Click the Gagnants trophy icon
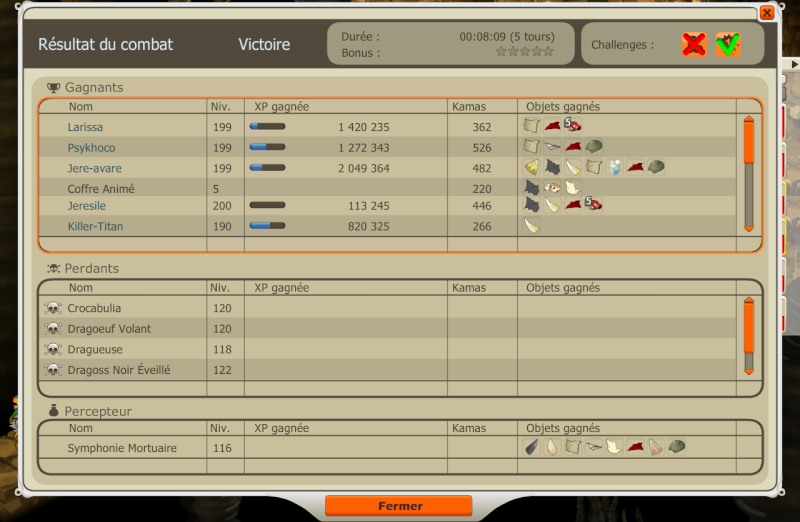800x522 pixels. tap(53, 87)
